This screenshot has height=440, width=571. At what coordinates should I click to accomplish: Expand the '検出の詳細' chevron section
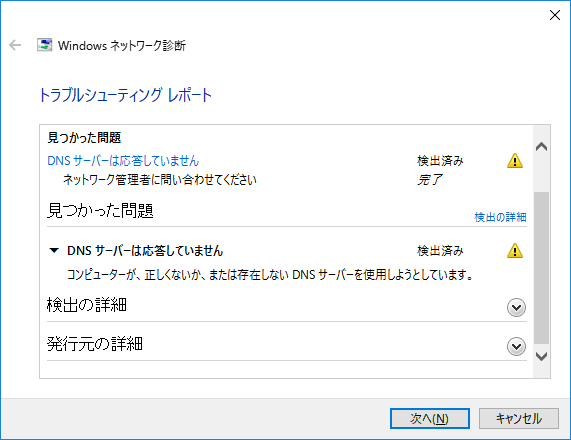tap(516, 307)
